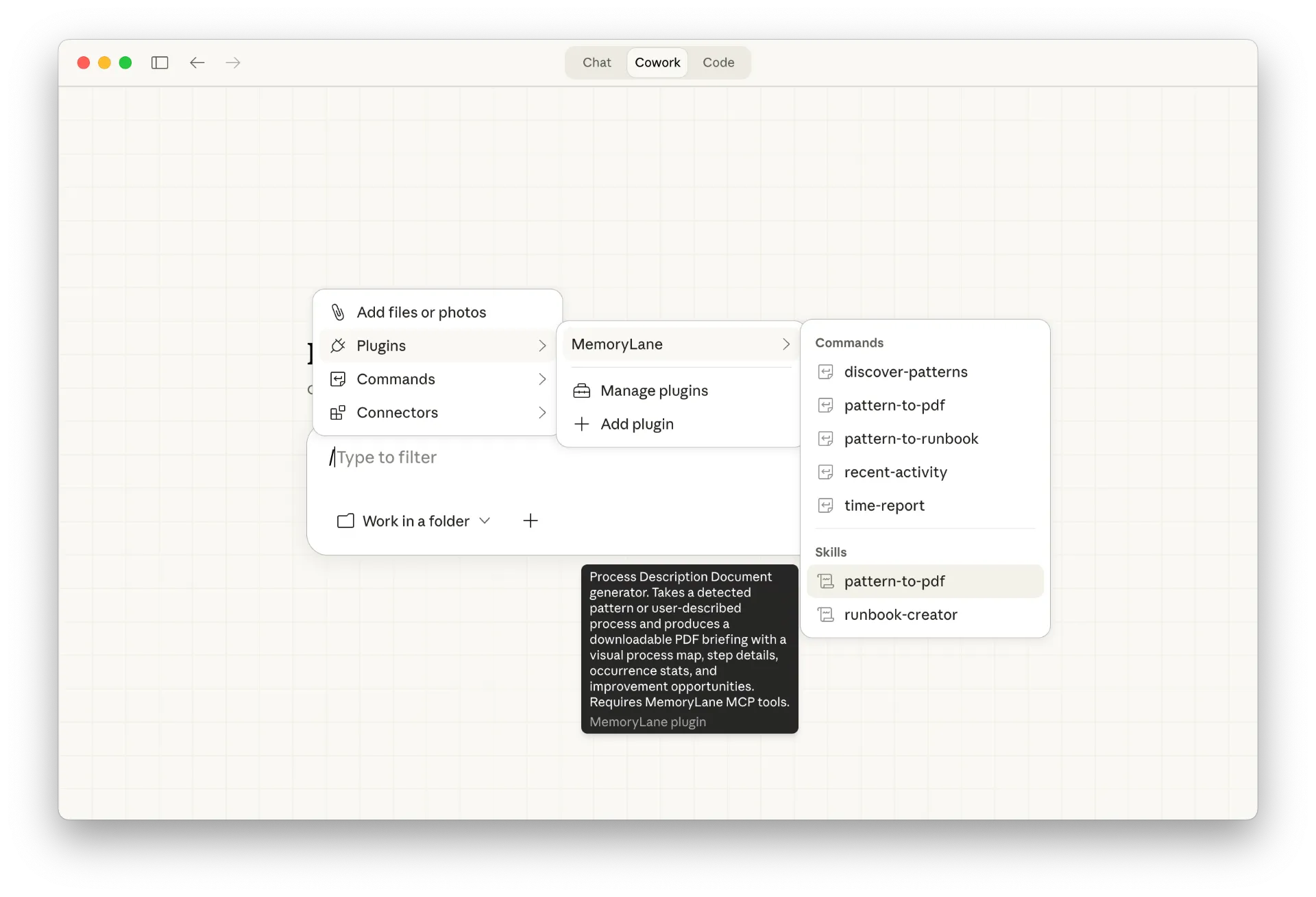Click the plus button beside Work in a folder
The image size is (1316, 897).
click(530, 521)
